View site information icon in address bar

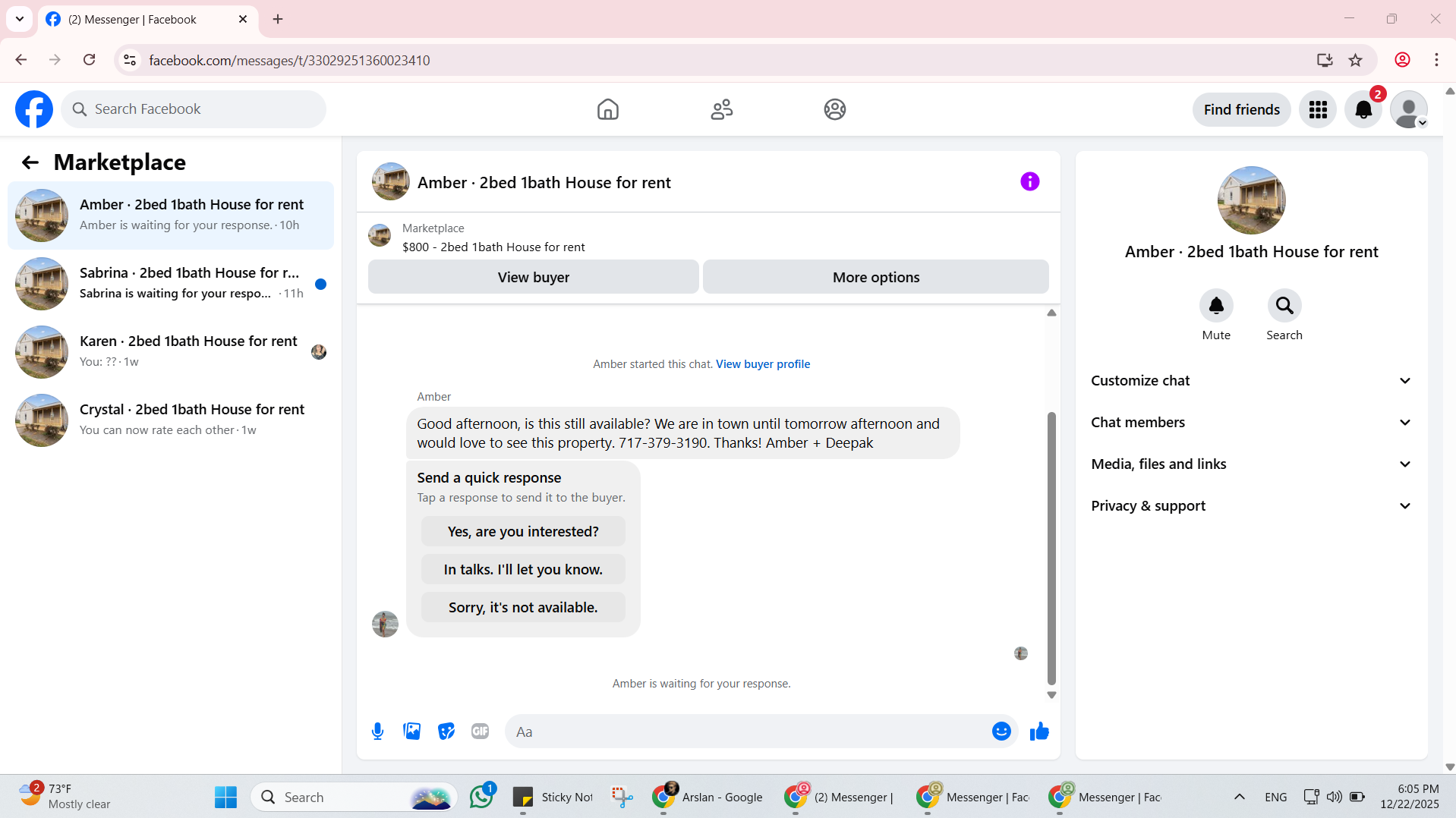pos(130,60)
